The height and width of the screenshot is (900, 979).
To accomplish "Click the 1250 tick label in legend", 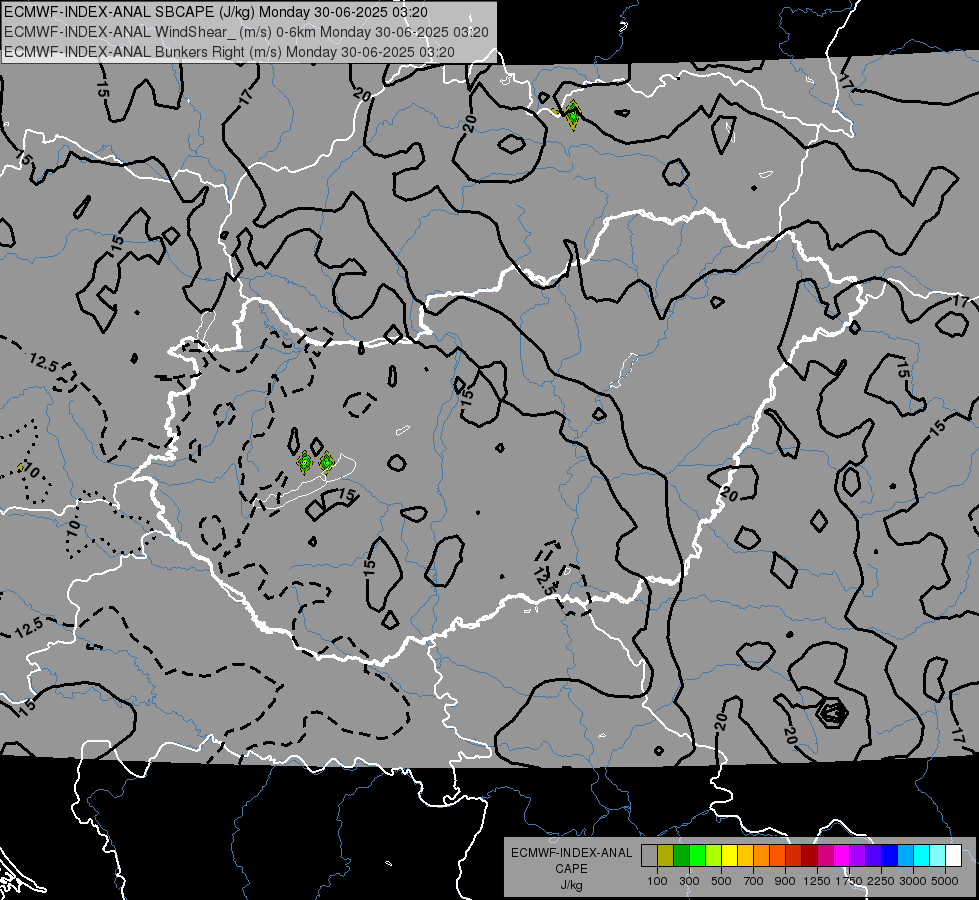I will pyautogui.click(x=817, y=881).
